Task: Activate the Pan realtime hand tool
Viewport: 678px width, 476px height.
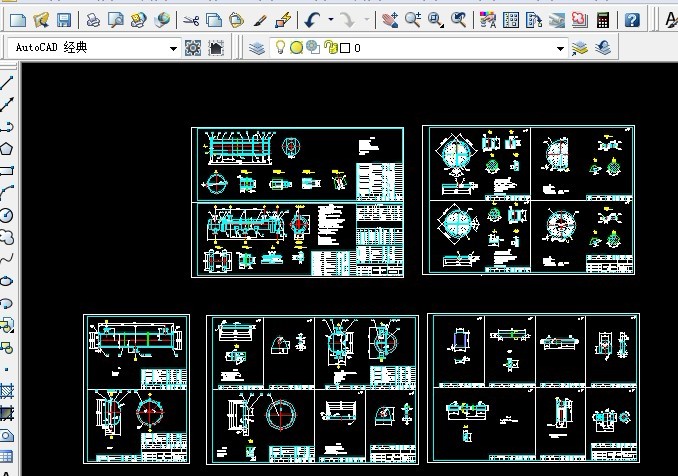Action: (x=390, y=20)
